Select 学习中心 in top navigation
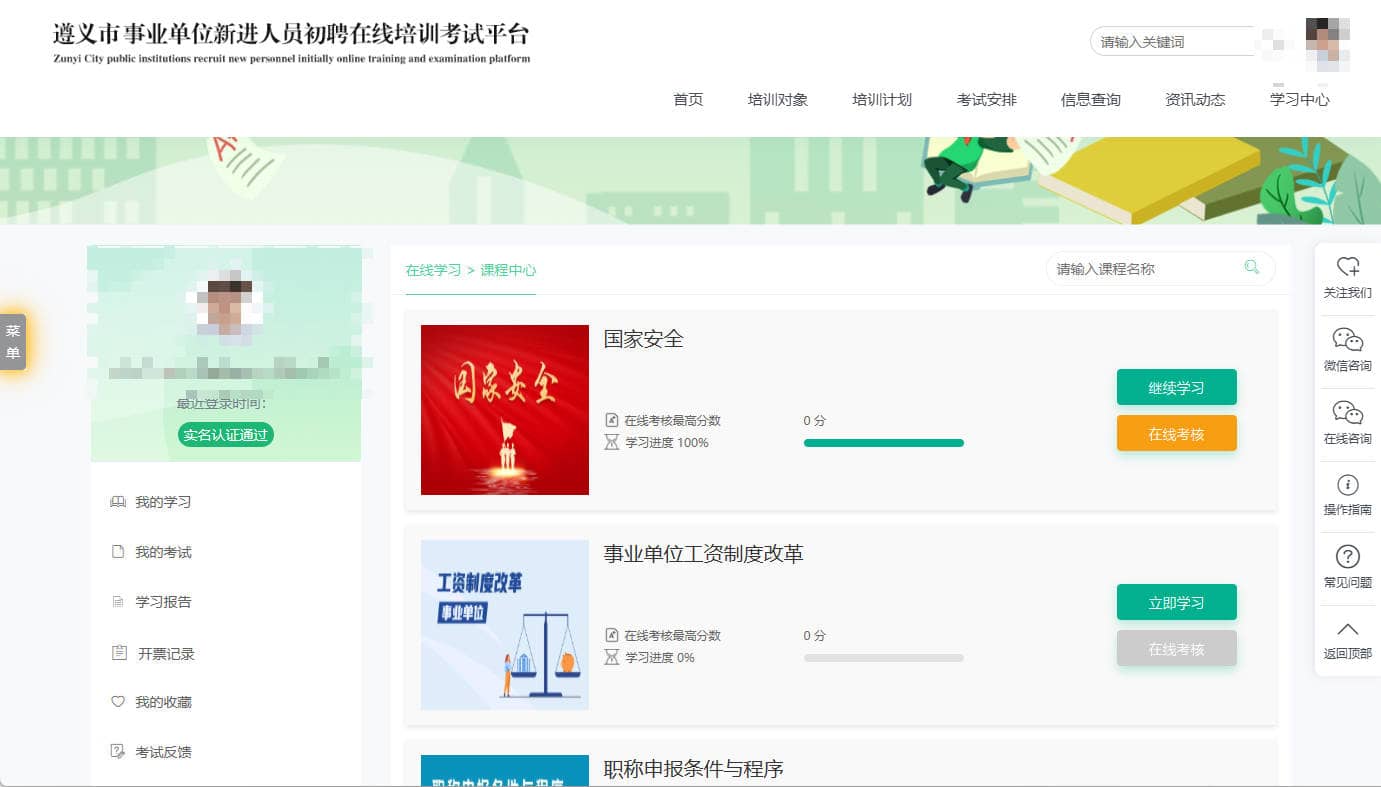The image size is (1381, 787). [1299, 100]
